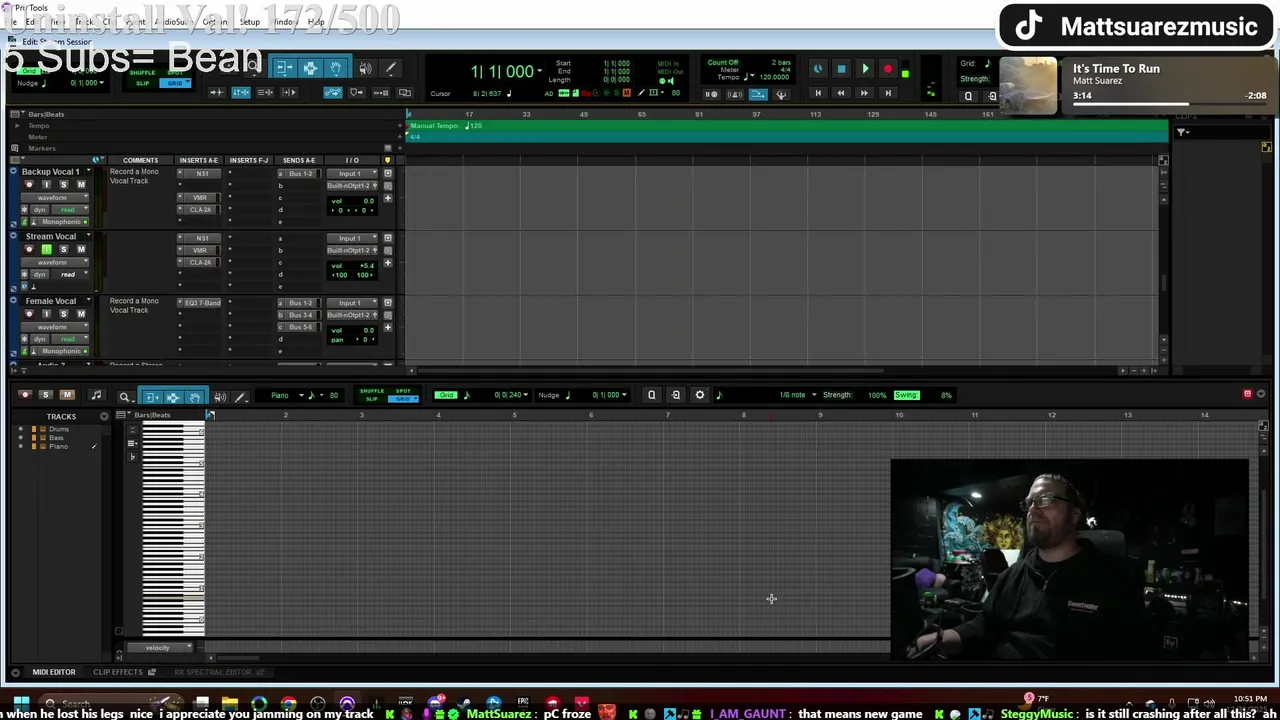Click the Play button in transport
The image size is (1280, 720).
tap(865, 69)
